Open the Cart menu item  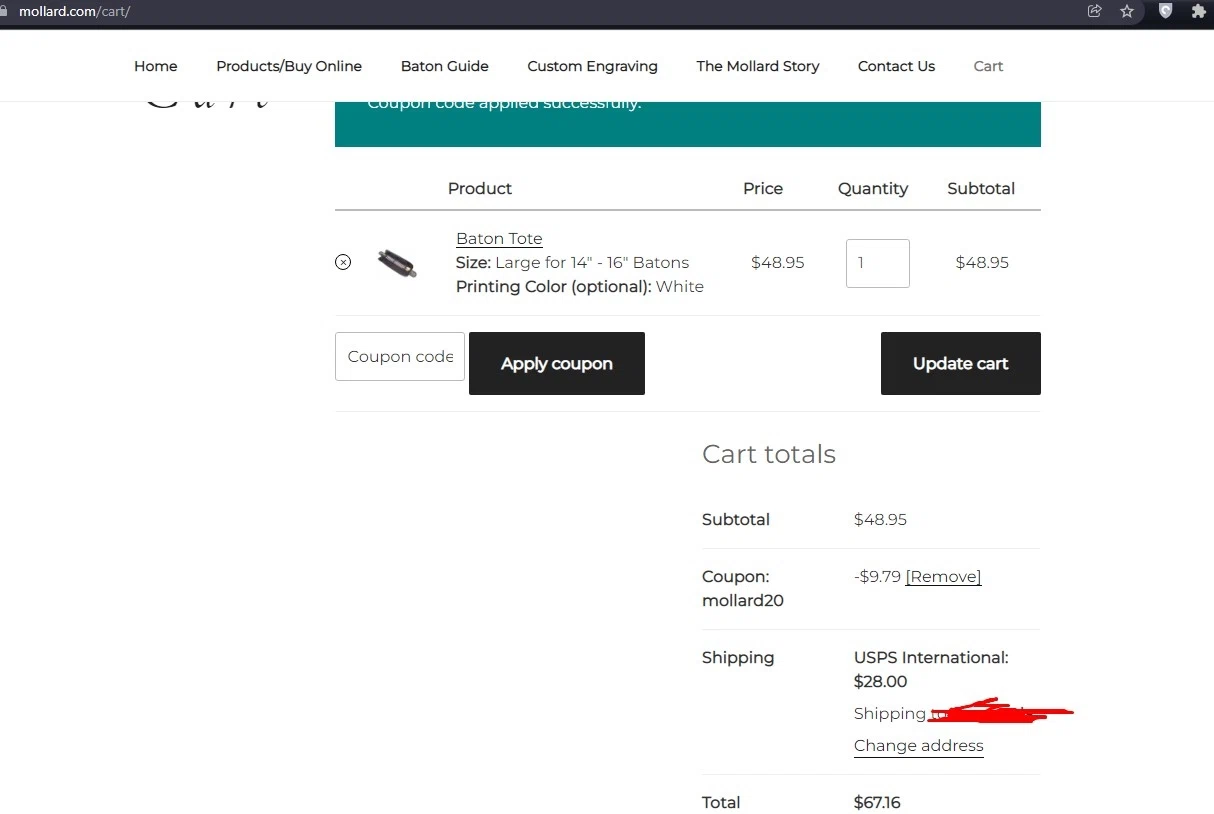click(x=988, y=66)
